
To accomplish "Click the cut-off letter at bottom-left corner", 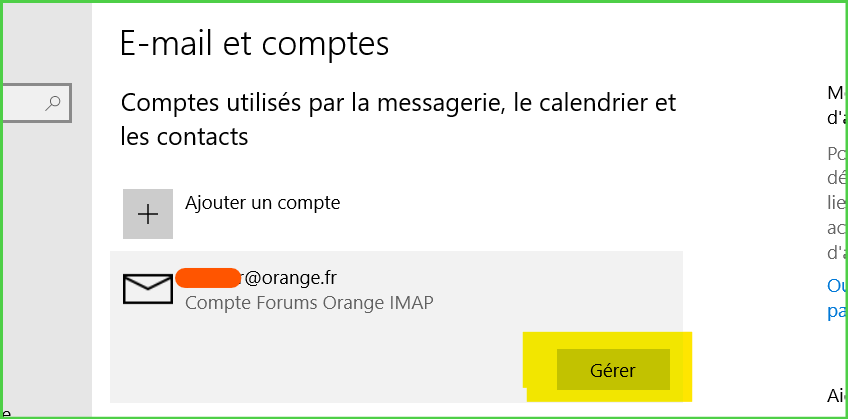I will pyautogui.click(x=6, y=410).
